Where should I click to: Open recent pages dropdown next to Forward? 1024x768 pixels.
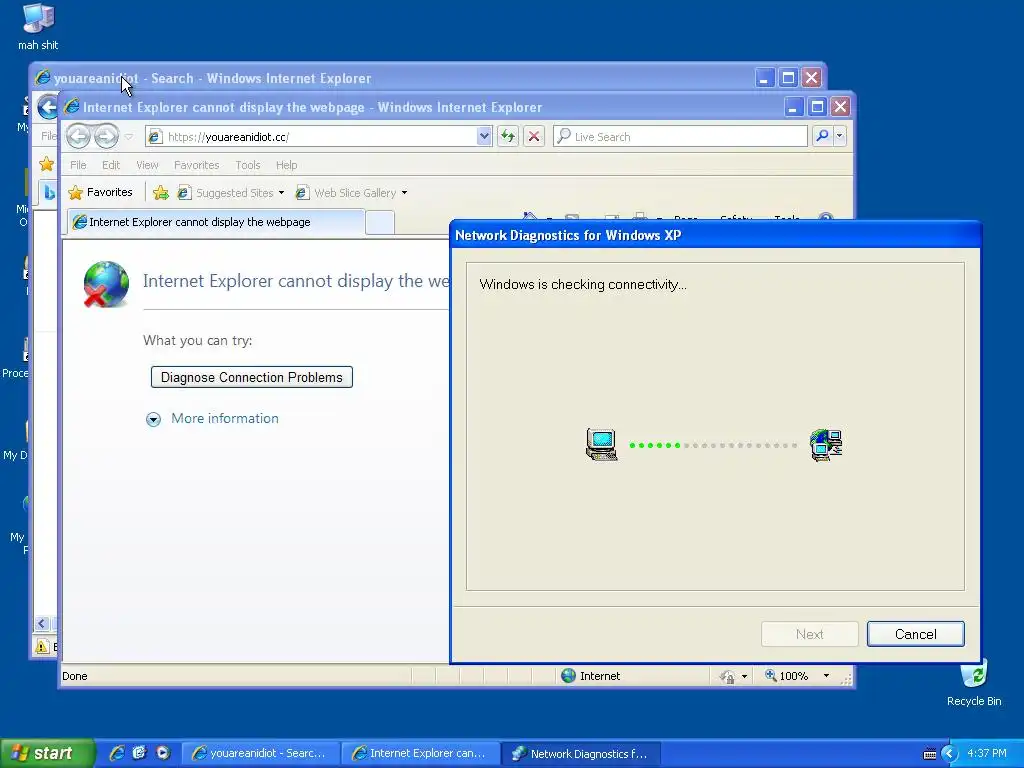pos(129,136)
